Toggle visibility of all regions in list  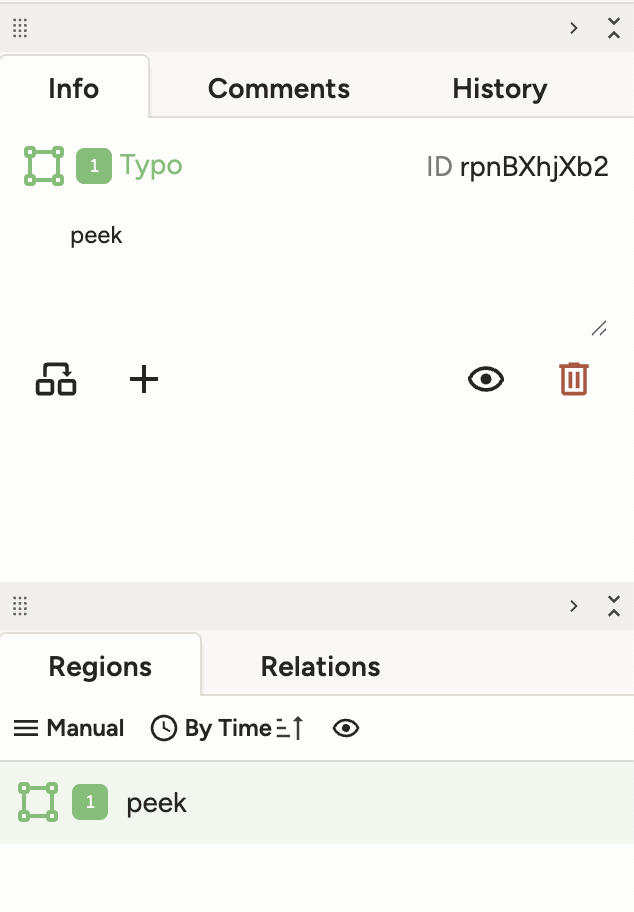click(346, 729)
